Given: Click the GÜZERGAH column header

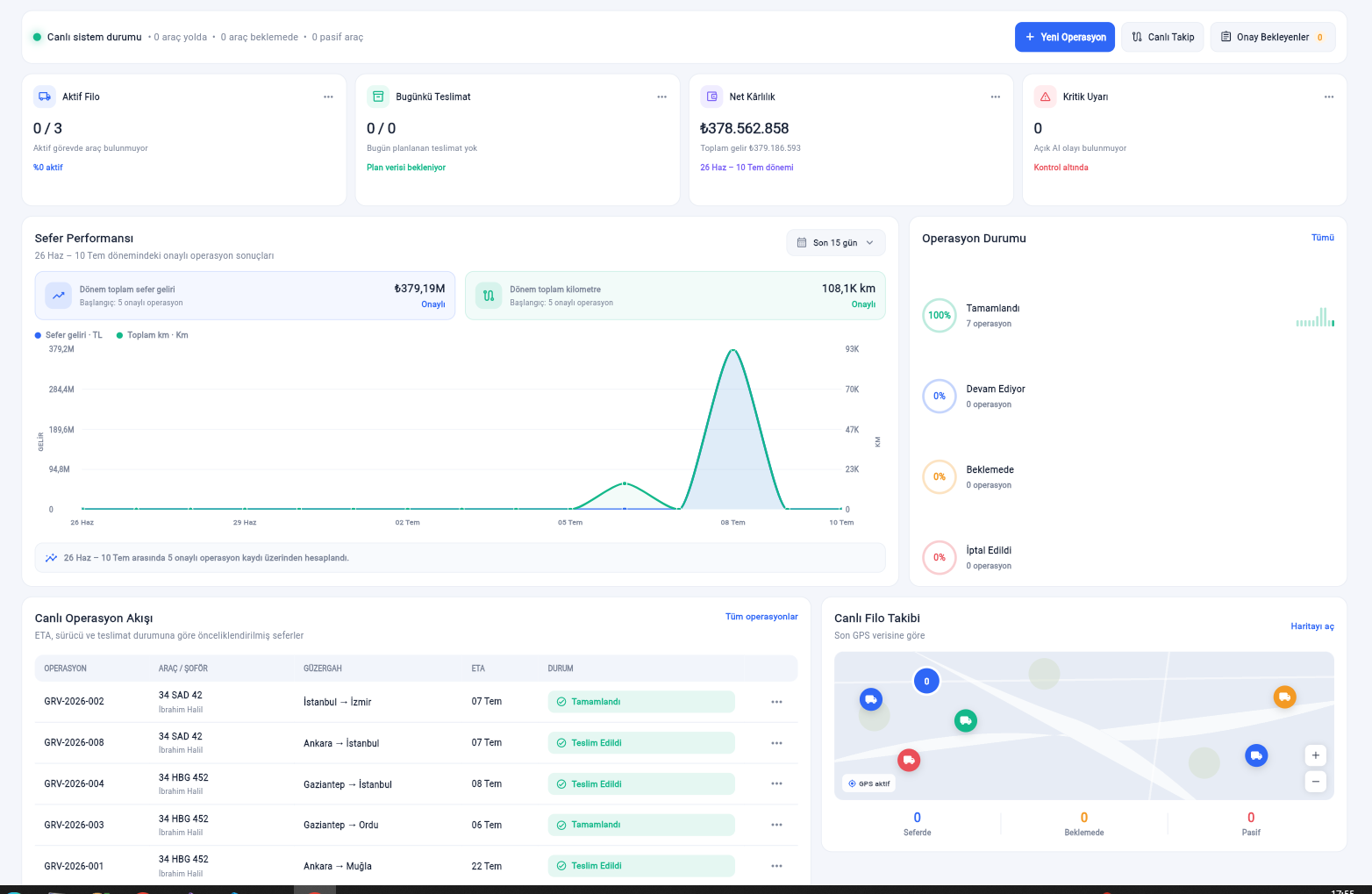Looking at the screenshot, I should (323, 669).
